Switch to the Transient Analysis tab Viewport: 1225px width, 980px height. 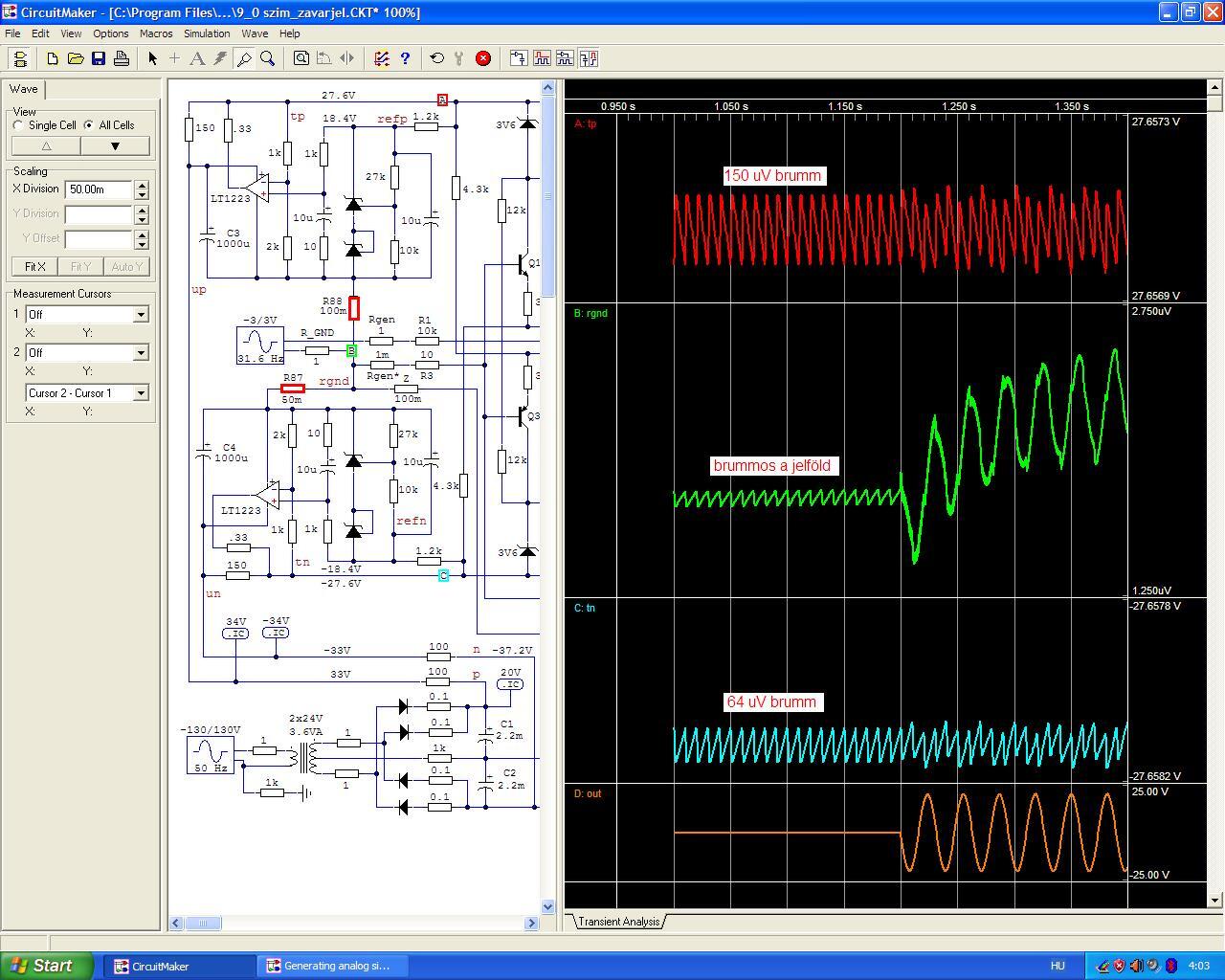tap(618, 922)
